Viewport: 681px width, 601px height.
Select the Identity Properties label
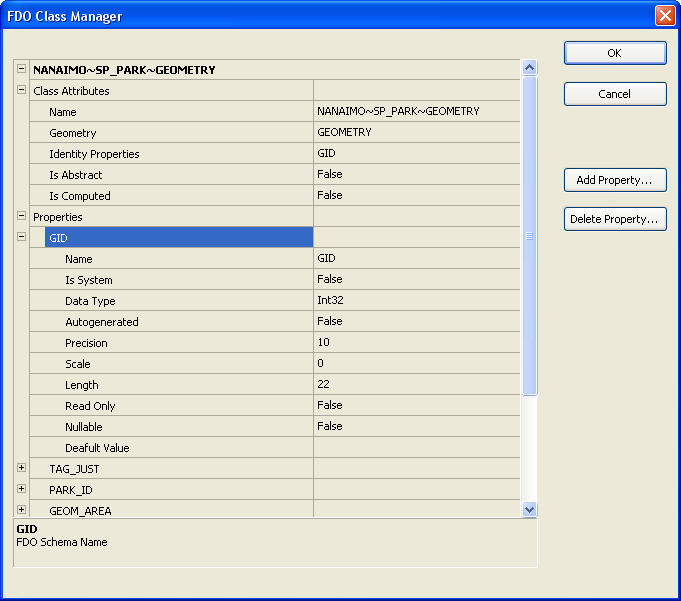(94, 154)
